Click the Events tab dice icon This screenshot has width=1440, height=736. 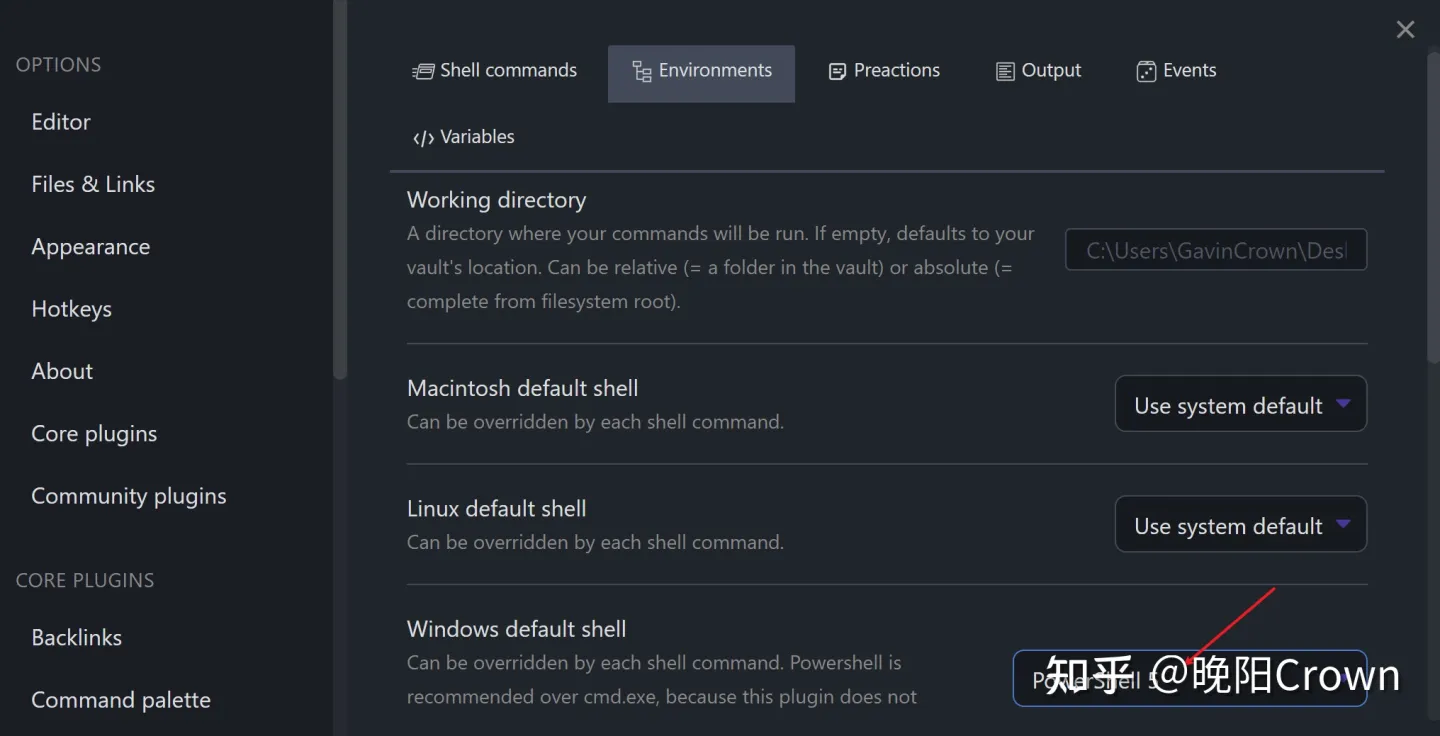click(1146, 71)
